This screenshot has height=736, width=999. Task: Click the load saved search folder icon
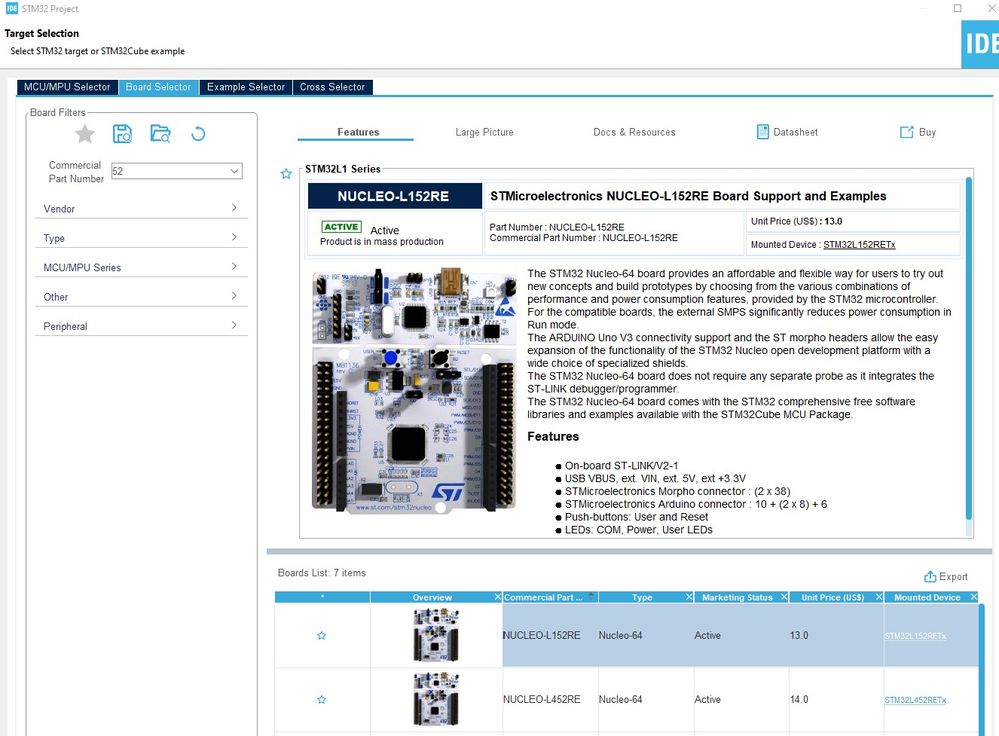click(x=161, y=134)
